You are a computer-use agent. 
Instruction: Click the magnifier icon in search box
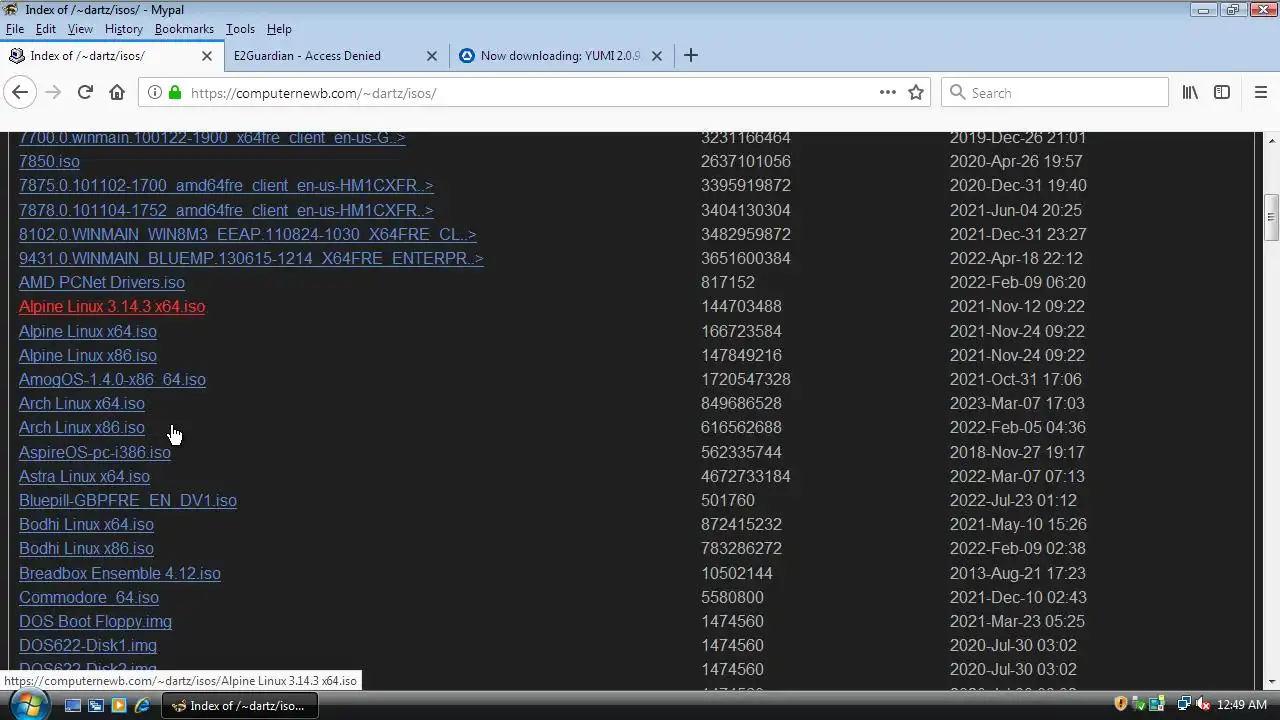pos(957,92)
